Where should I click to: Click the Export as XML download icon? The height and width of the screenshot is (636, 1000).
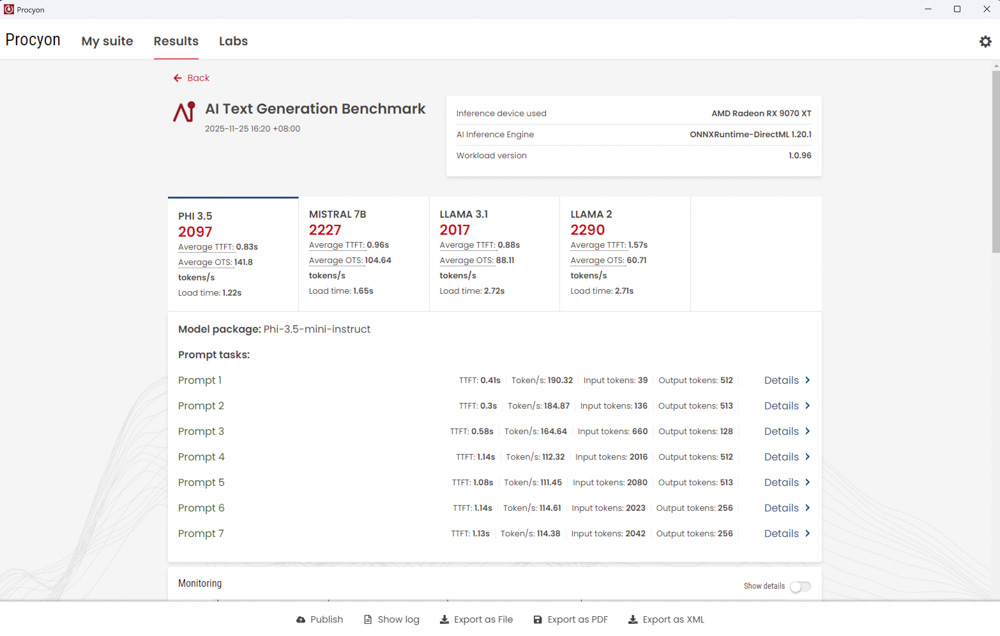point(633,620)
